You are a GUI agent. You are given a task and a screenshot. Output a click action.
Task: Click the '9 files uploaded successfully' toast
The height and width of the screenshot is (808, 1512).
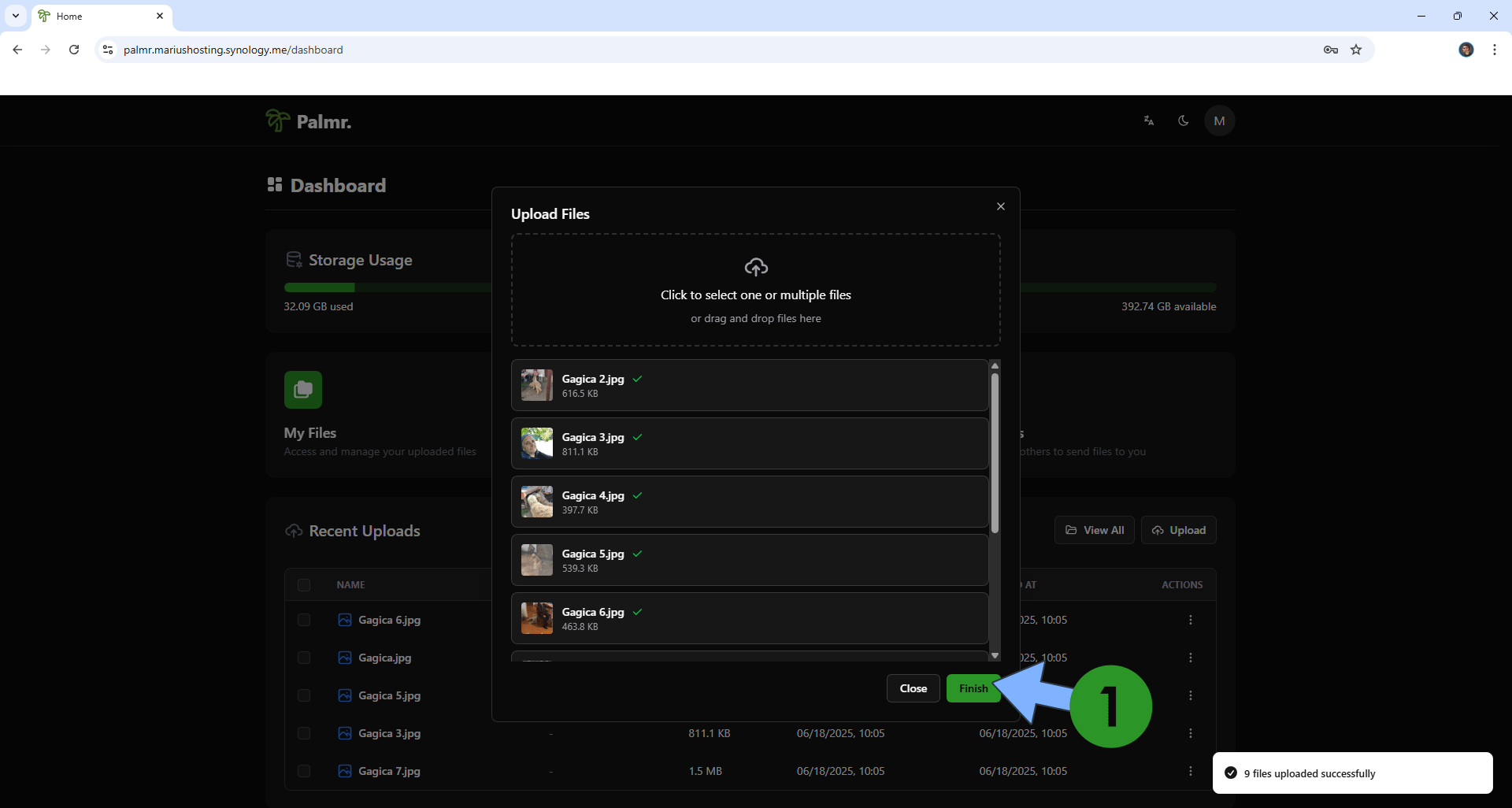coord(1352,773)
